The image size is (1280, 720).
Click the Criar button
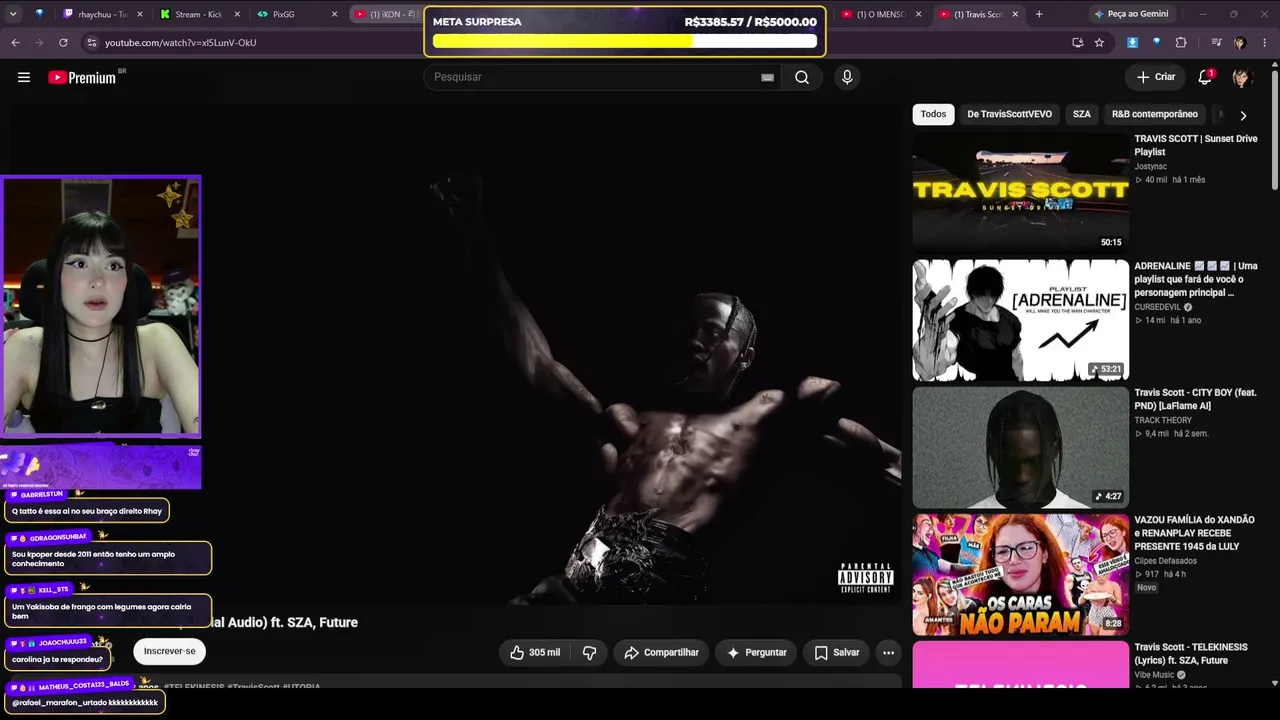(x=1156, y=77)
